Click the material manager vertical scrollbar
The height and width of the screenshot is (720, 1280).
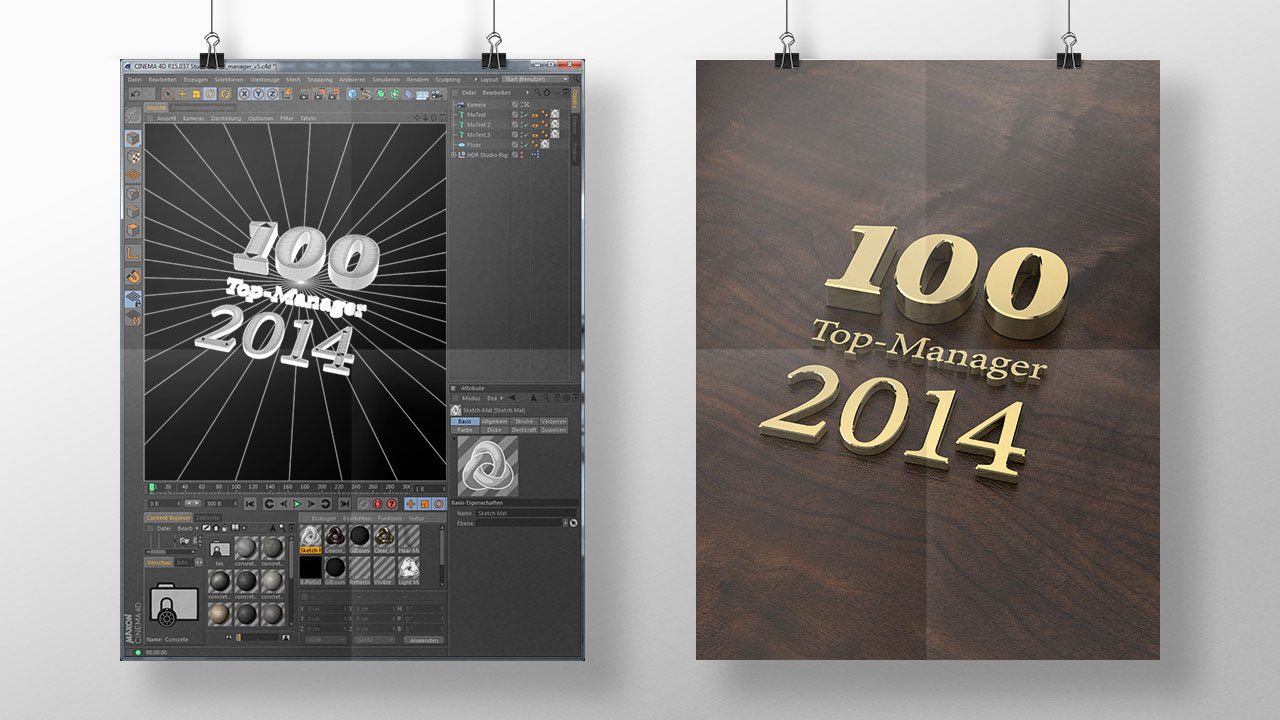pyautogui.click(x=442, y=553)
